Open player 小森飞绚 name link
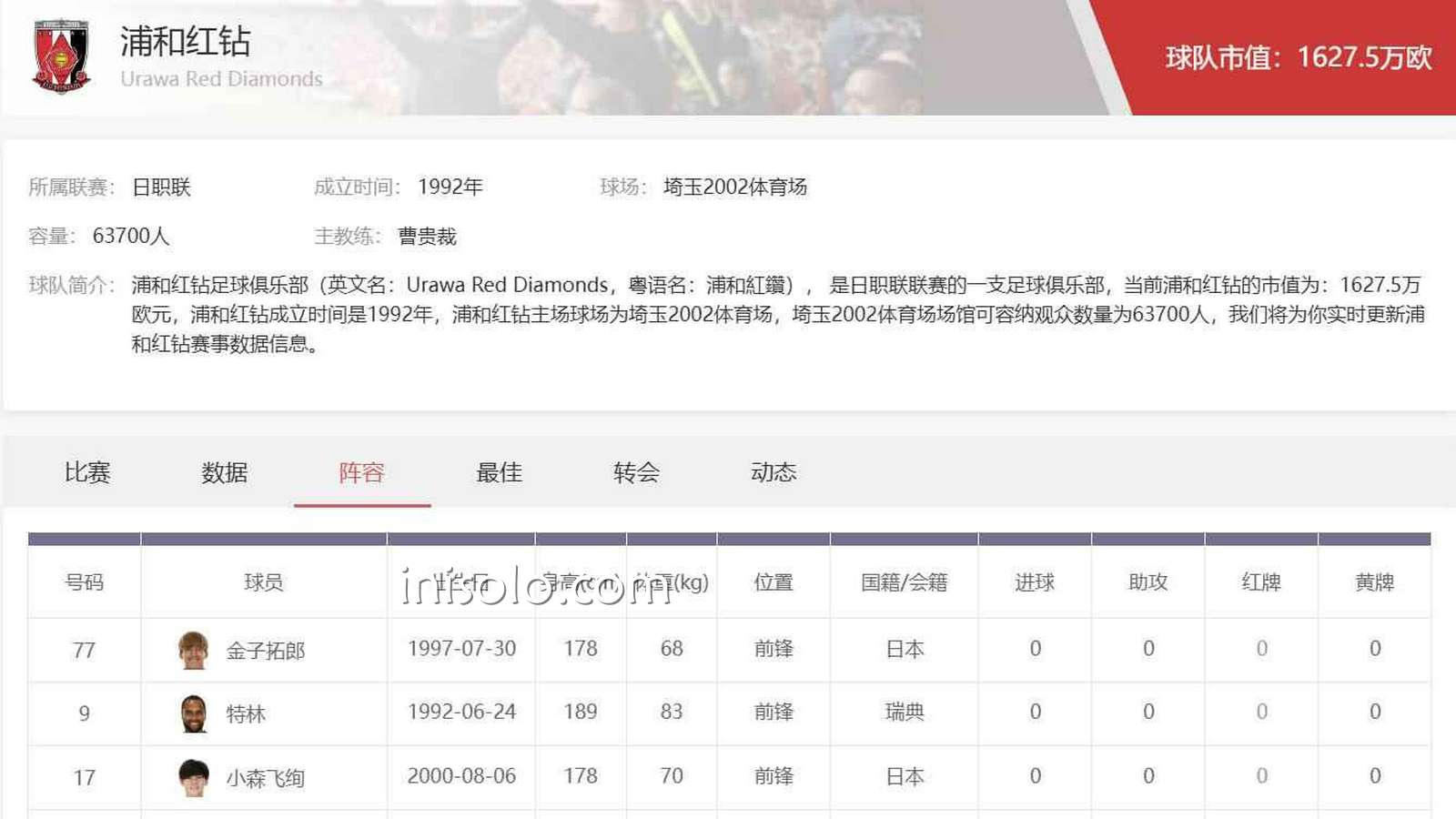This screenshot has height=819, width=1456. 266,778
